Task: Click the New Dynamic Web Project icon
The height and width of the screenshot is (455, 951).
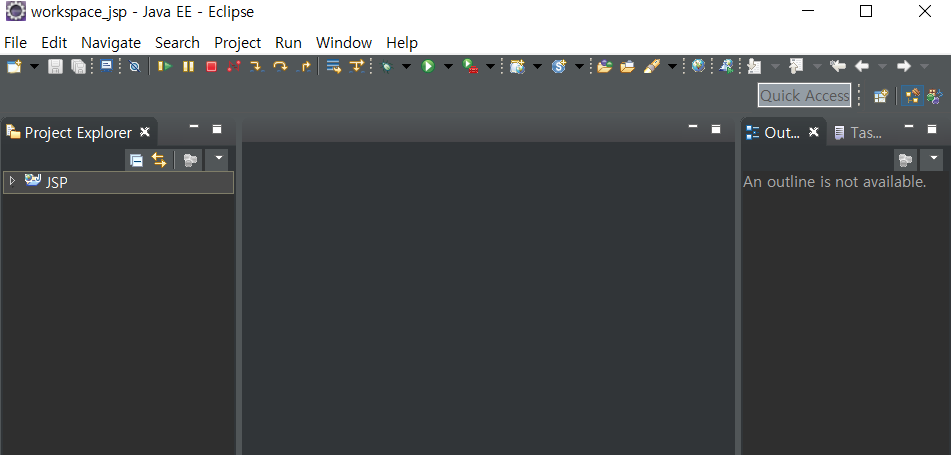Action: pyautogui.click(x=517, y=66)
